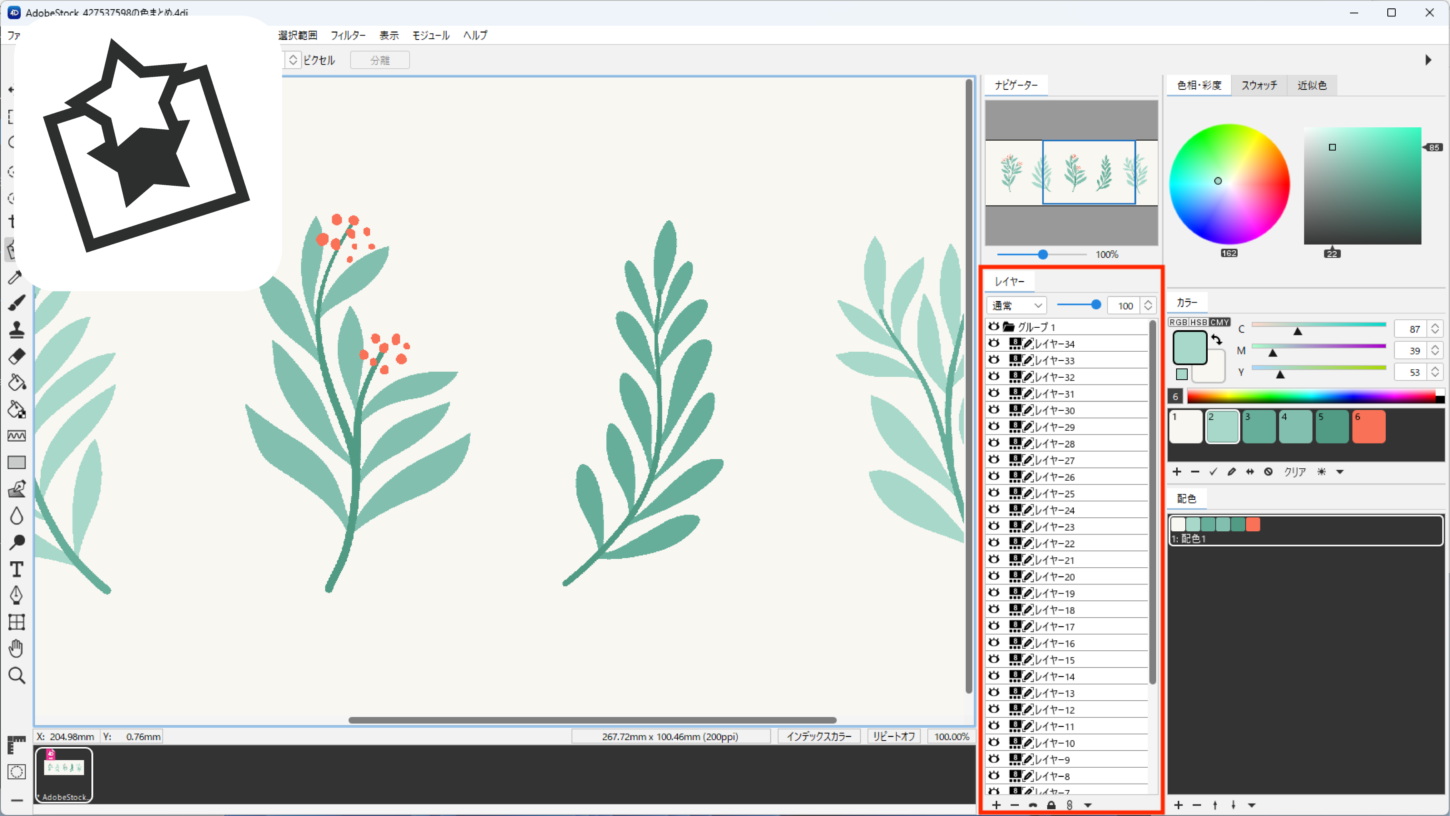Toggle visibility of グループ 1
Screen dimensions: 1450x816
point(994,327)
